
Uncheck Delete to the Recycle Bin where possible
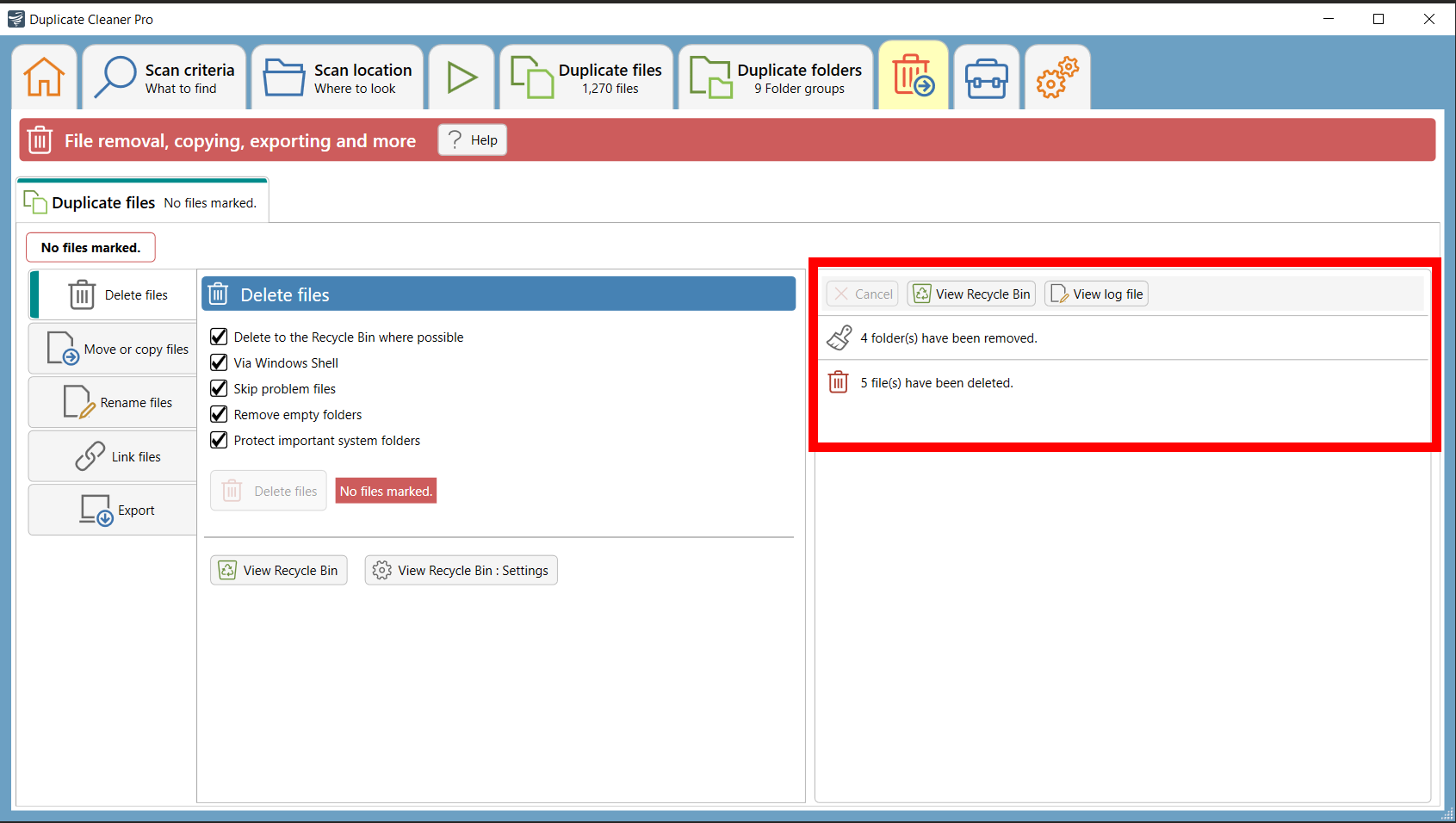[x=219, y=337]
